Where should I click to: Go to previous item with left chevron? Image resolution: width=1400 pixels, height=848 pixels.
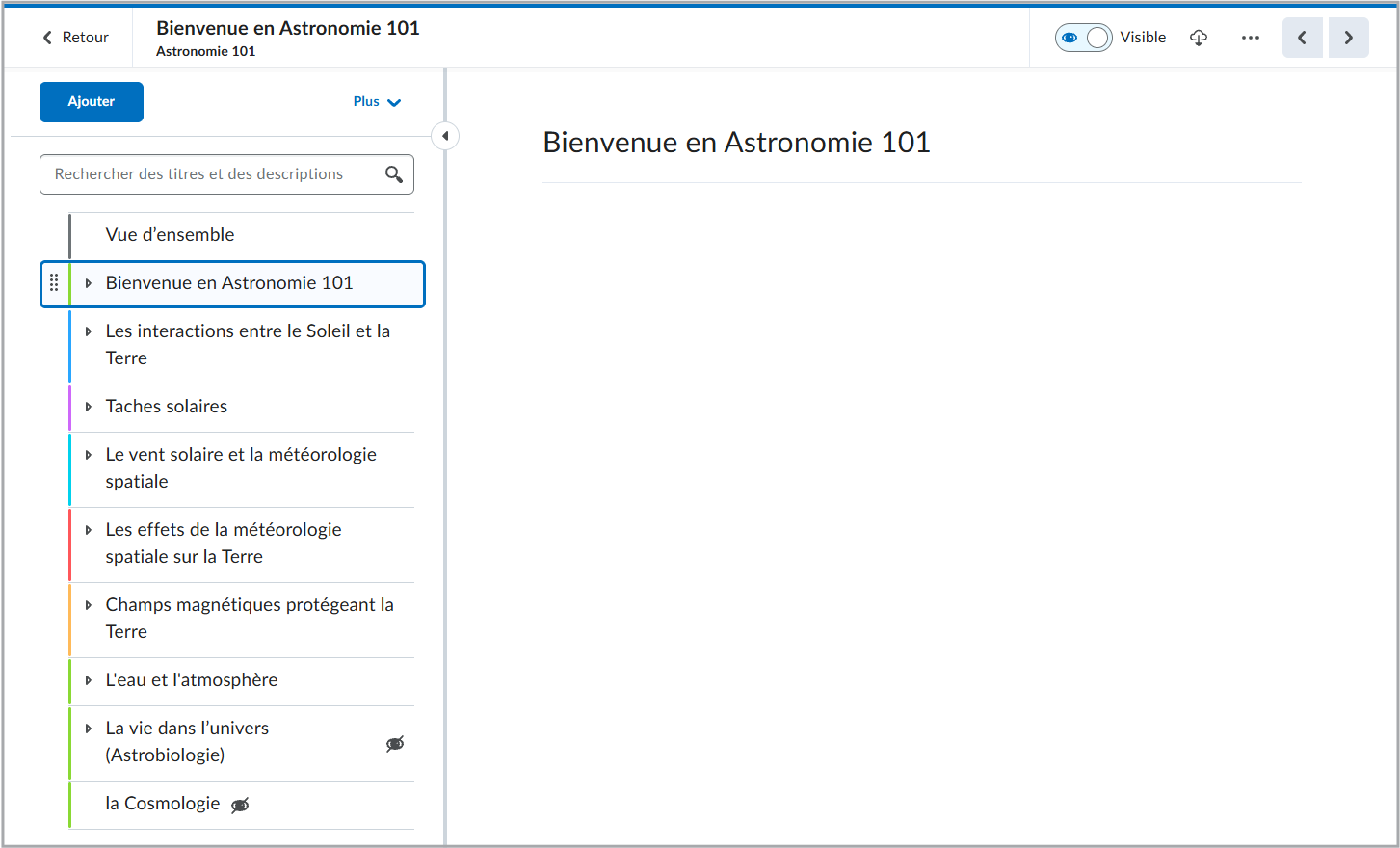tap(1302, 38)
